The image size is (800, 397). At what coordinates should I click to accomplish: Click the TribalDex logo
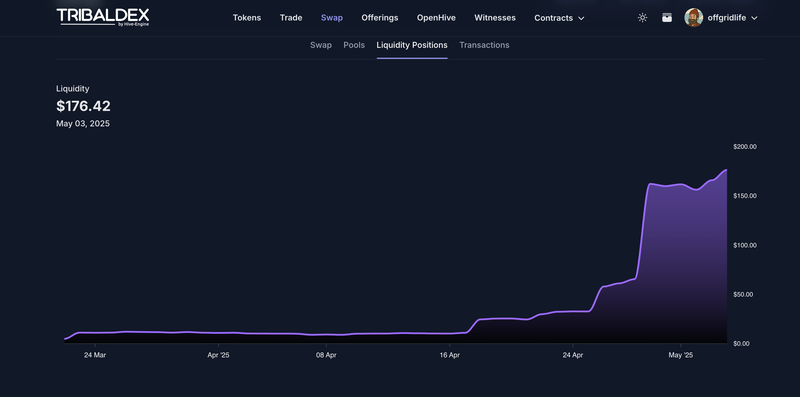pyautogui.click(x=103, y=17)
